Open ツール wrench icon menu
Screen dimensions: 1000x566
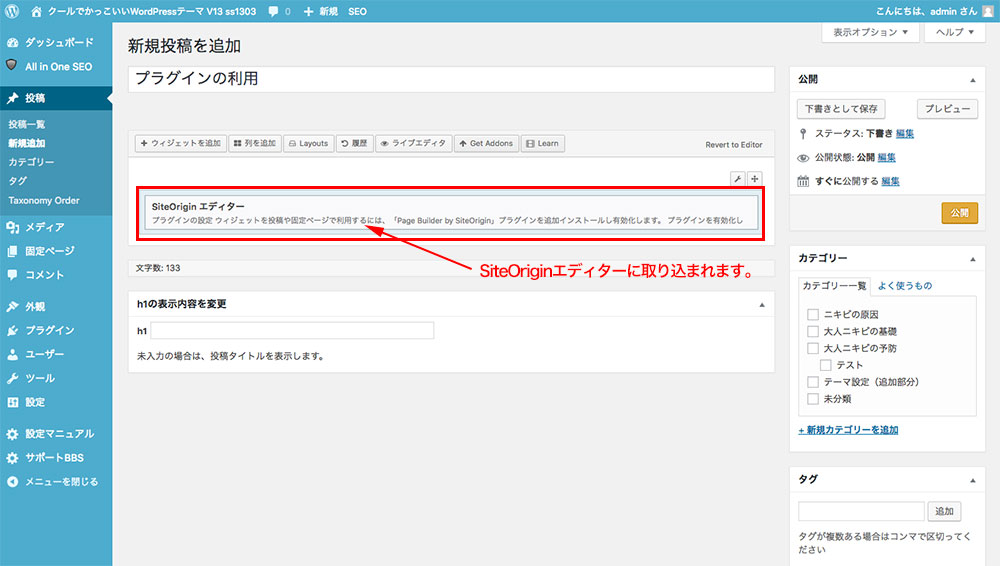[x=12, y=378]
